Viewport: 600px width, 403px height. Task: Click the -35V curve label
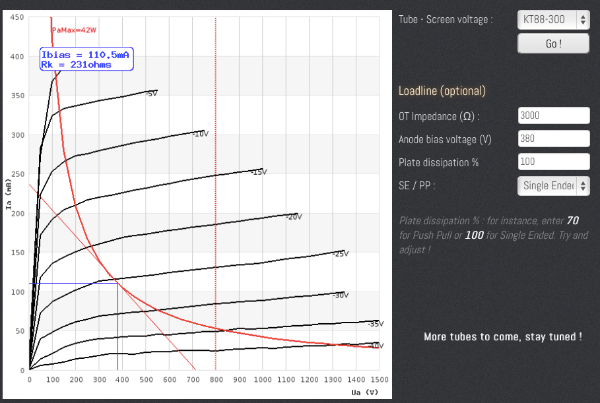click(375, 324)
